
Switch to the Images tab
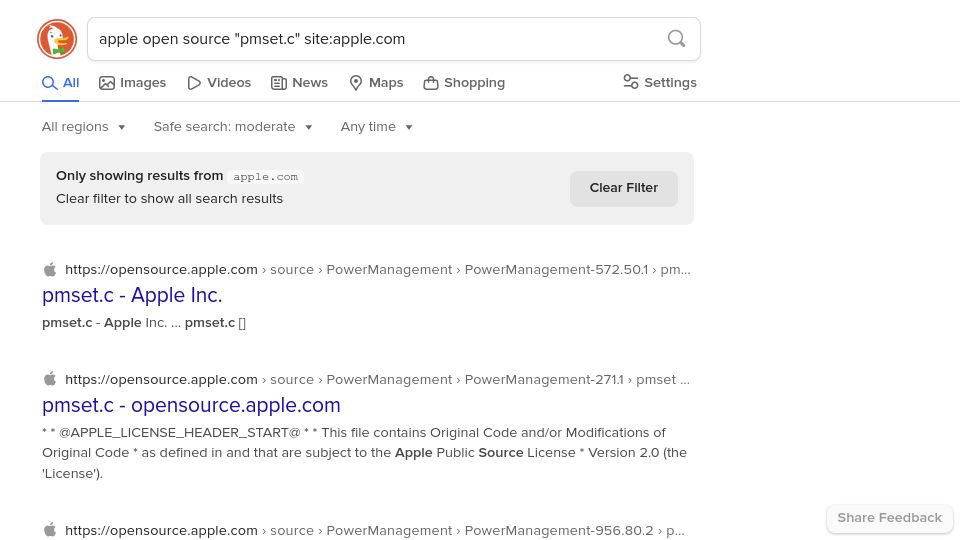point(132,83)
